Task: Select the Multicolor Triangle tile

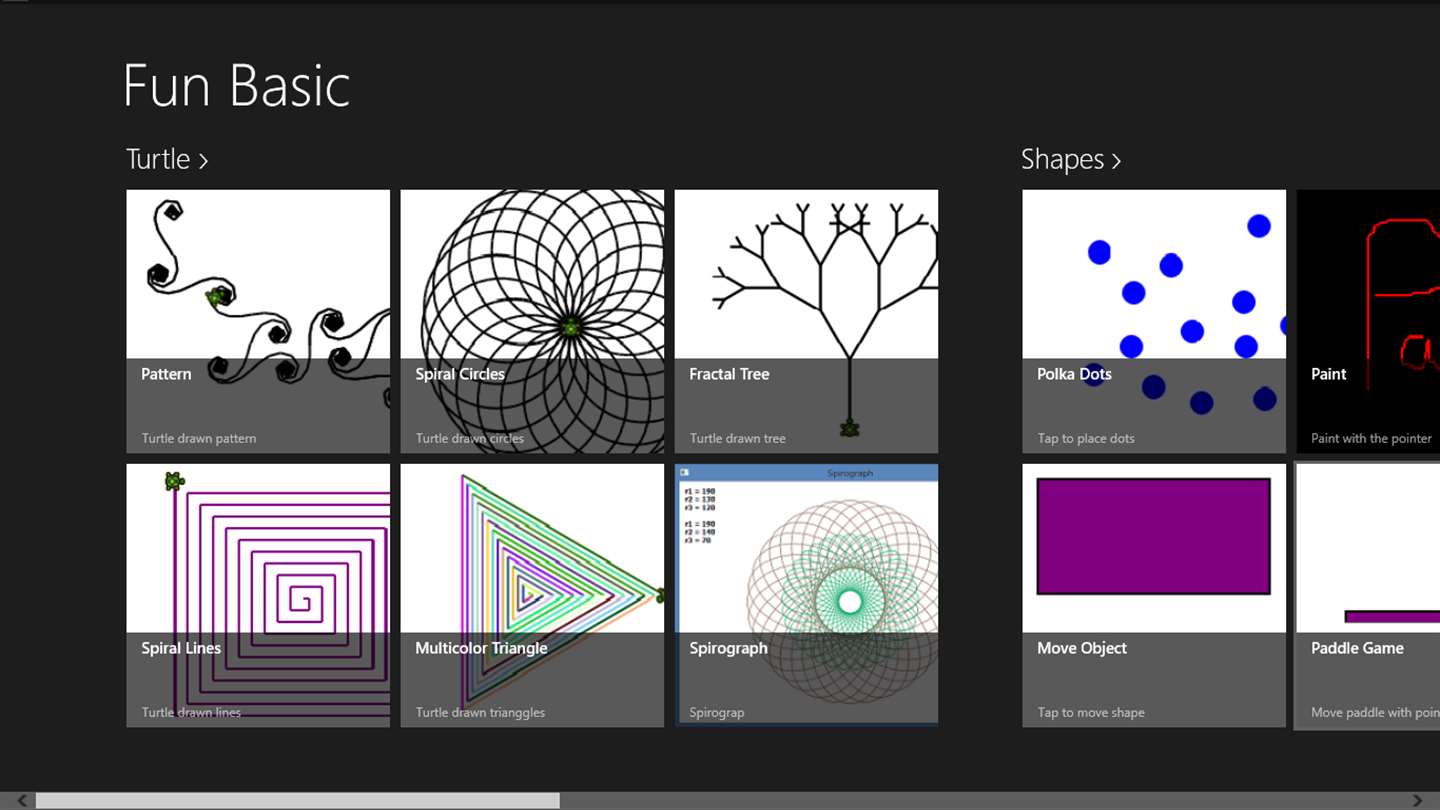Action: (532, 595)
